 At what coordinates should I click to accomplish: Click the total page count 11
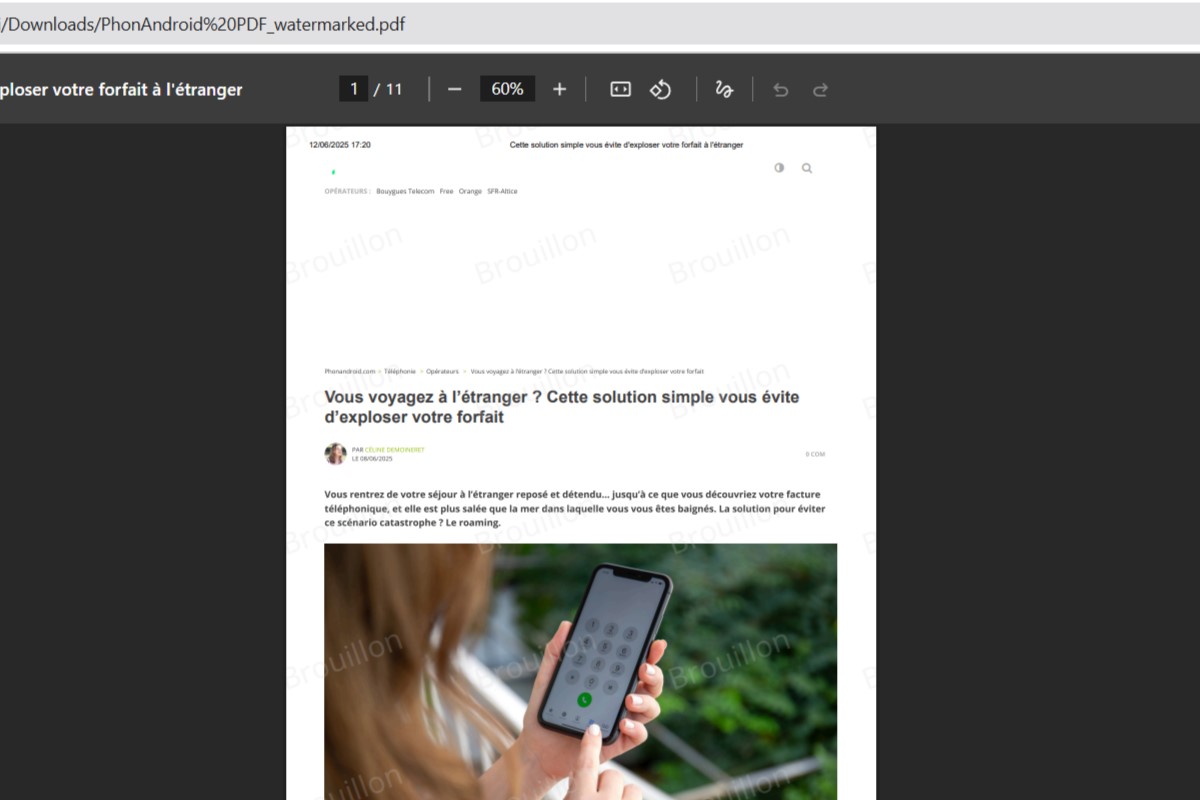tap(394, 89)
